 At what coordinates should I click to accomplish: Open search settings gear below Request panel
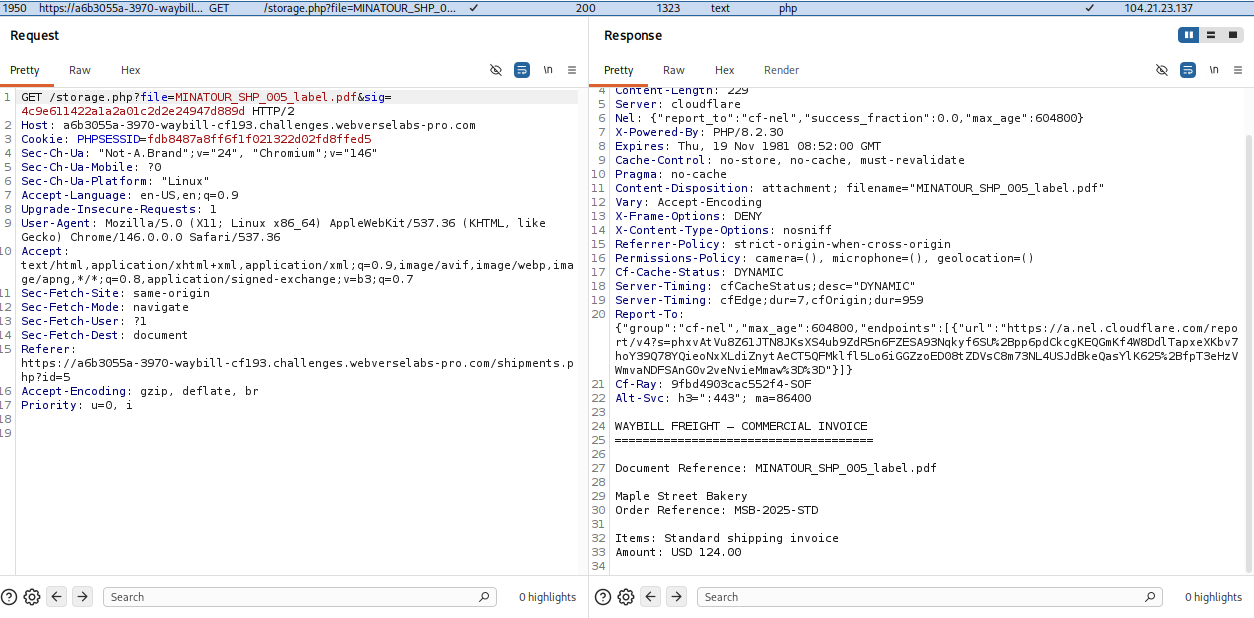(x=31, y=597)
